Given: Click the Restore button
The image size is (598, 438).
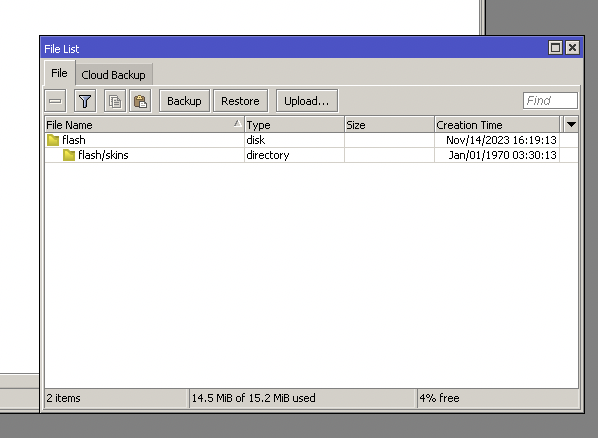Looking at the screenshot, I should click(240, 101).
